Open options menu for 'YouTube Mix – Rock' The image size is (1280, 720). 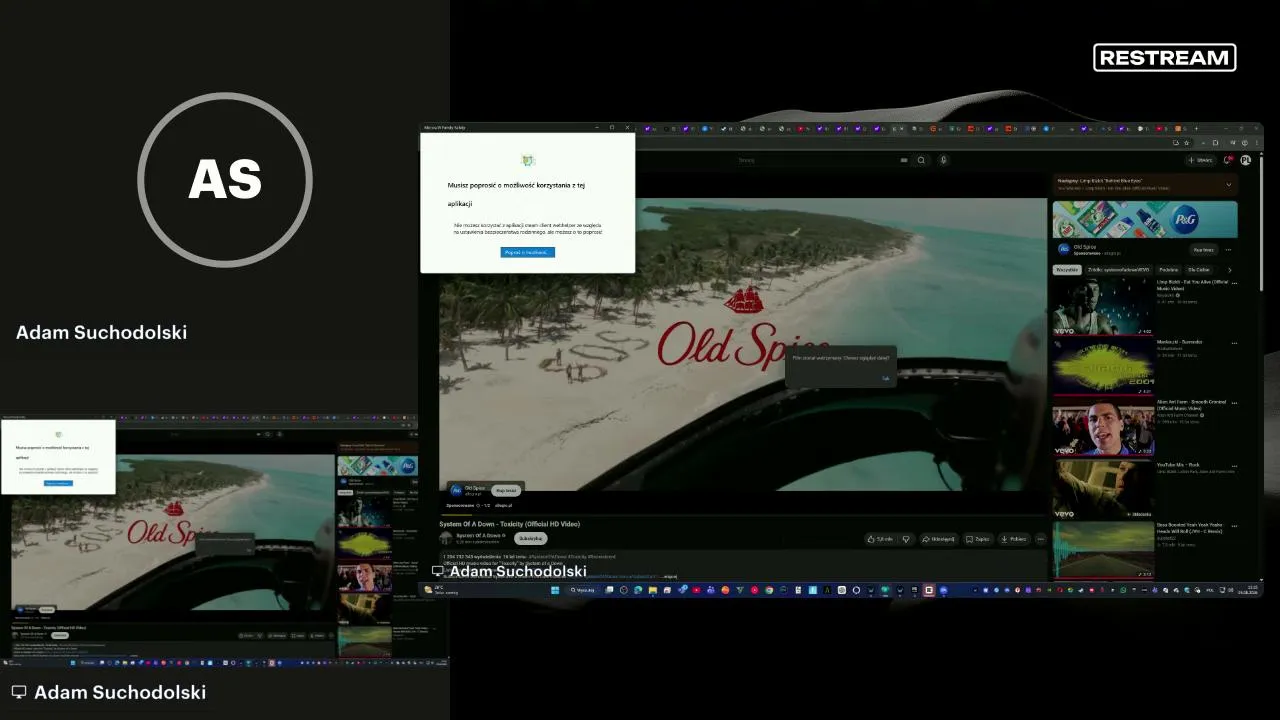(1234, 466)
